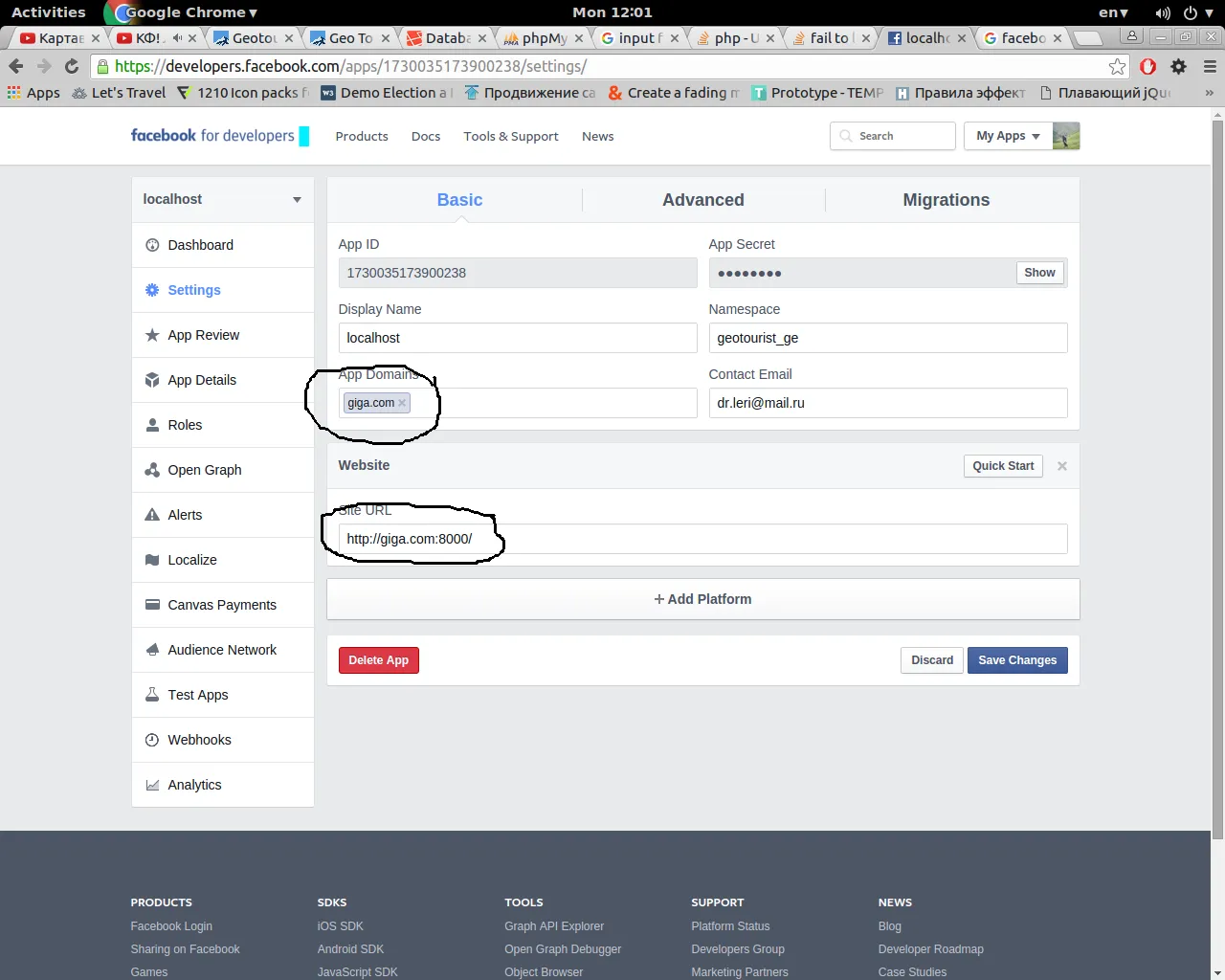Click the browser forward arrow
This screenshot has height=980, width=1225.
[44, 66]
